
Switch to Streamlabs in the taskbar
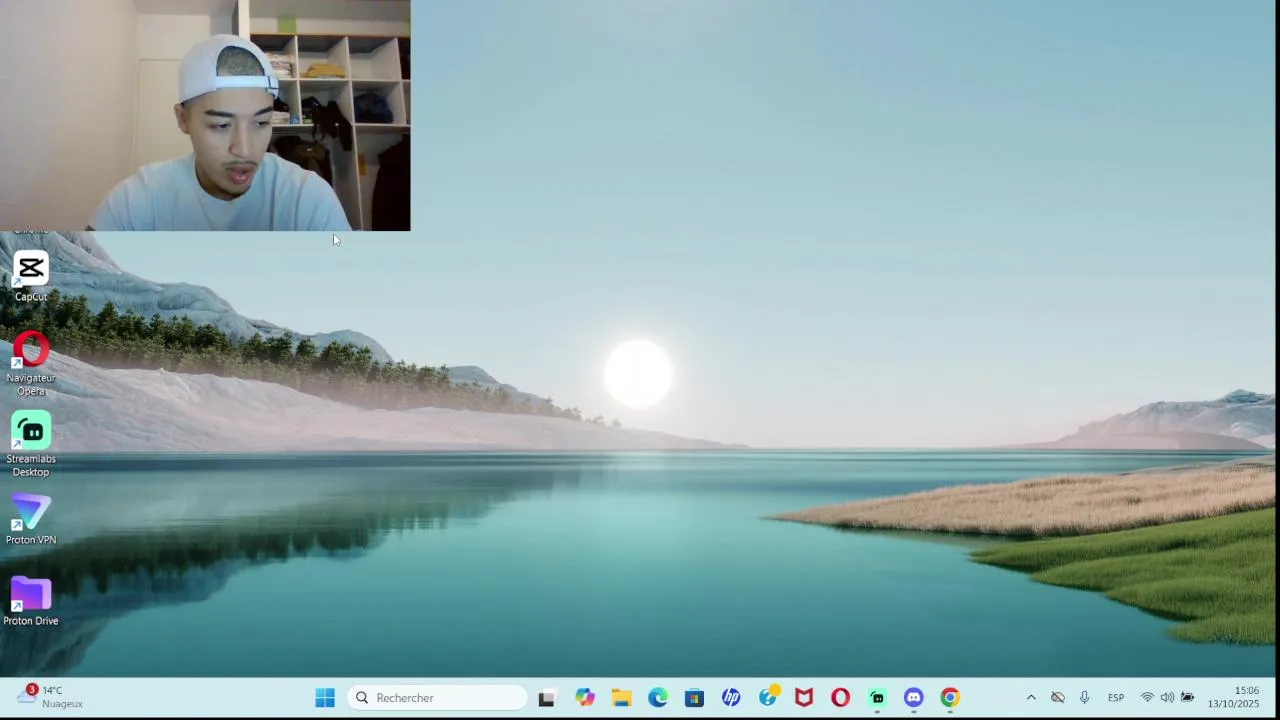tap(877, 698)
